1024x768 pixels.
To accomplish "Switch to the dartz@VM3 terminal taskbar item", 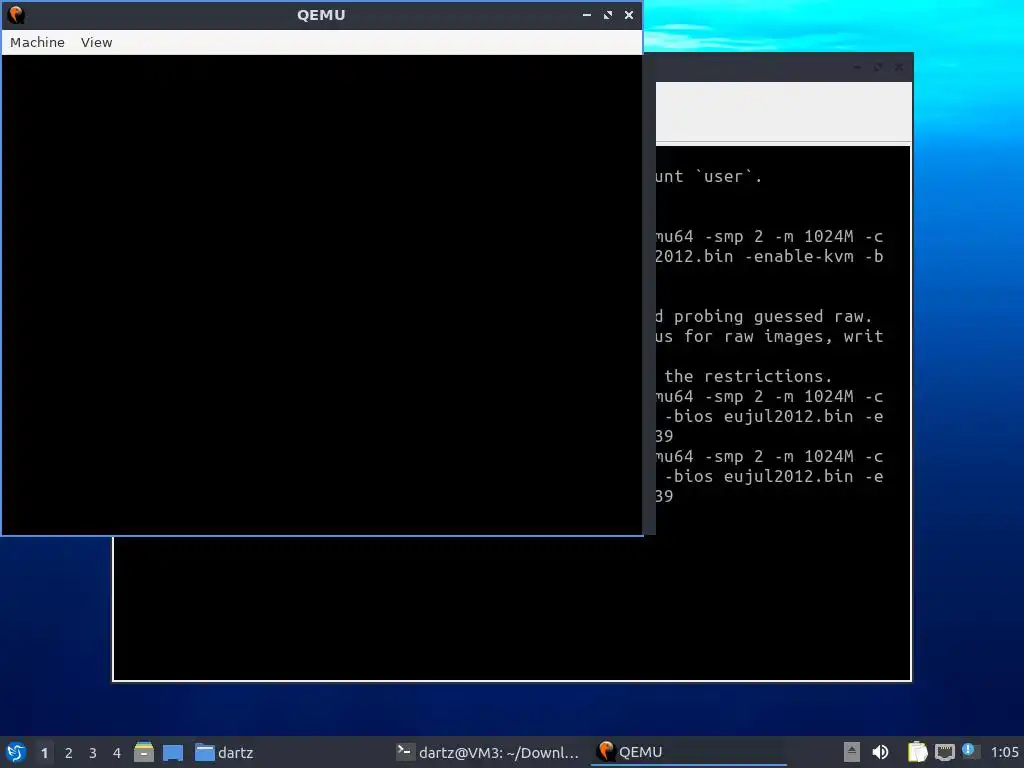I will click(488, 752).
